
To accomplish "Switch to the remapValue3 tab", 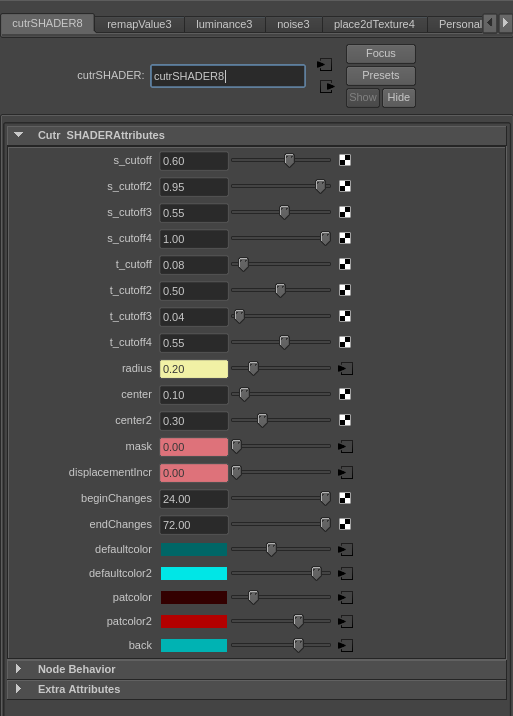I will click(139, 24).
